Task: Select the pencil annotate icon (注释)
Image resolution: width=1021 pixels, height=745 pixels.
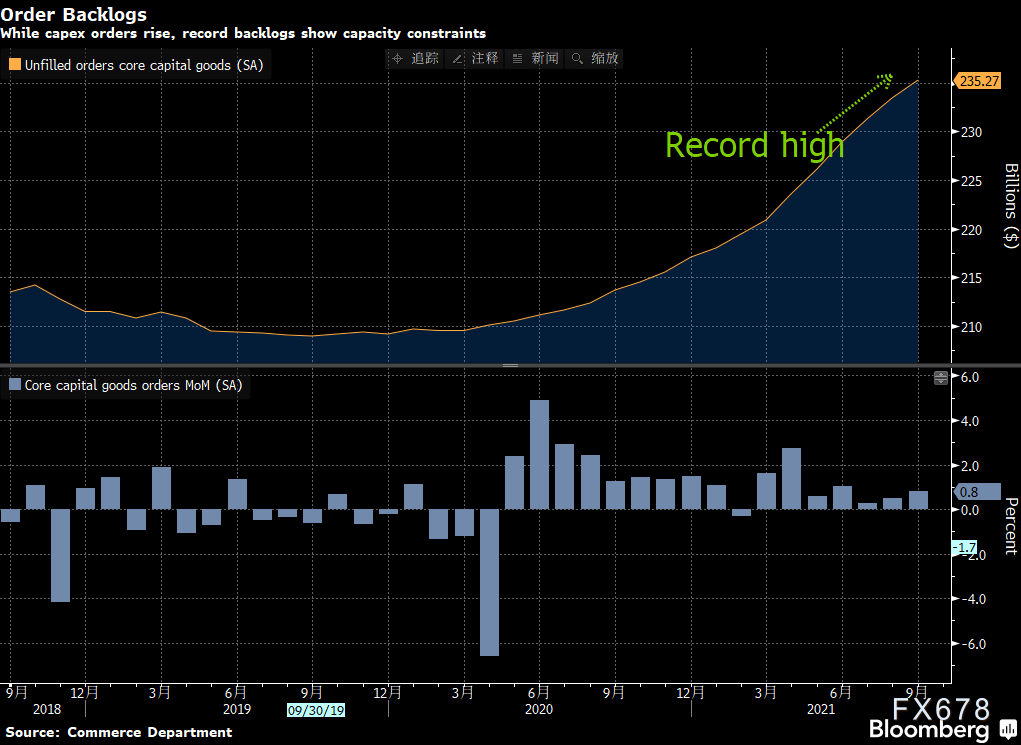Action: 457,59
